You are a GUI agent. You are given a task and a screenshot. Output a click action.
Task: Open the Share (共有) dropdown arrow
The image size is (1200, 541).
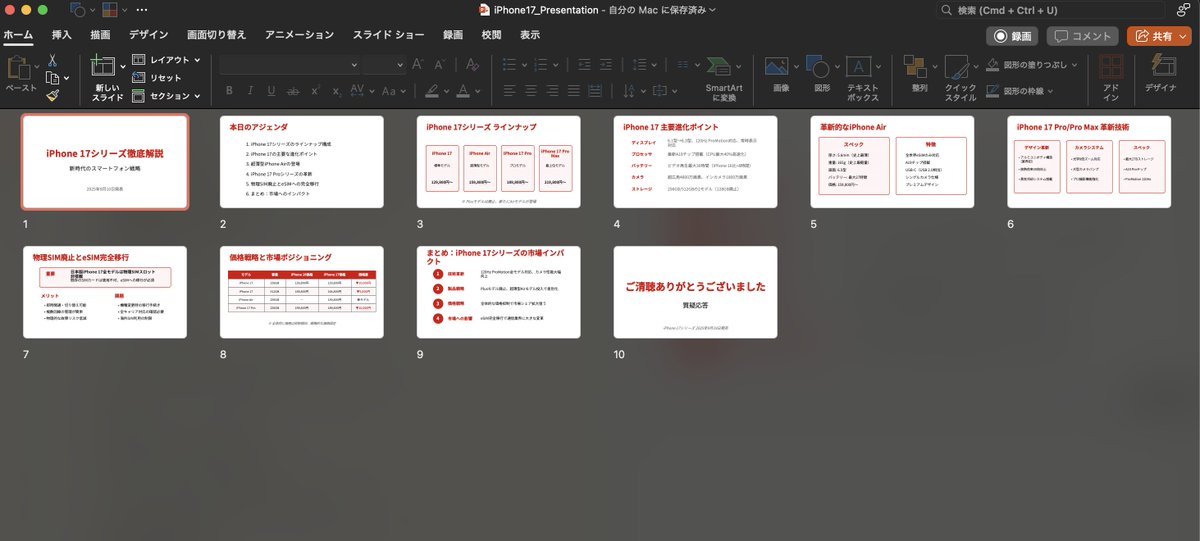1184,36
